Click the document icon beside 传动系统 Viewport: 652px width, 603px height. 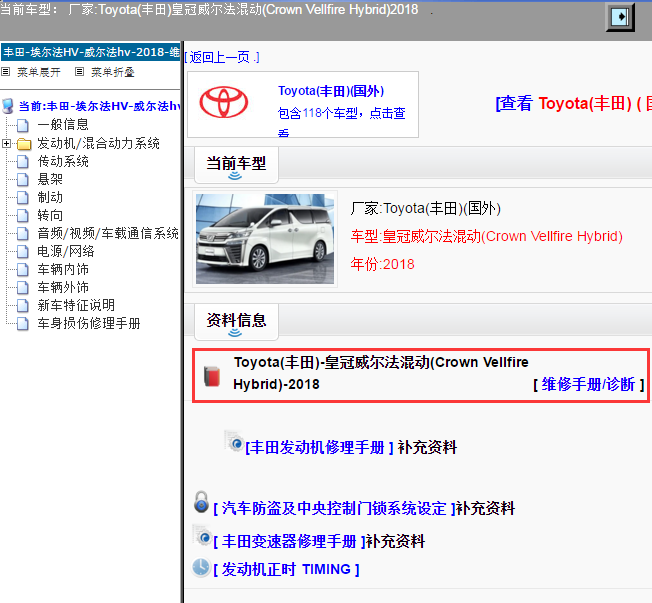click(23, 161)
